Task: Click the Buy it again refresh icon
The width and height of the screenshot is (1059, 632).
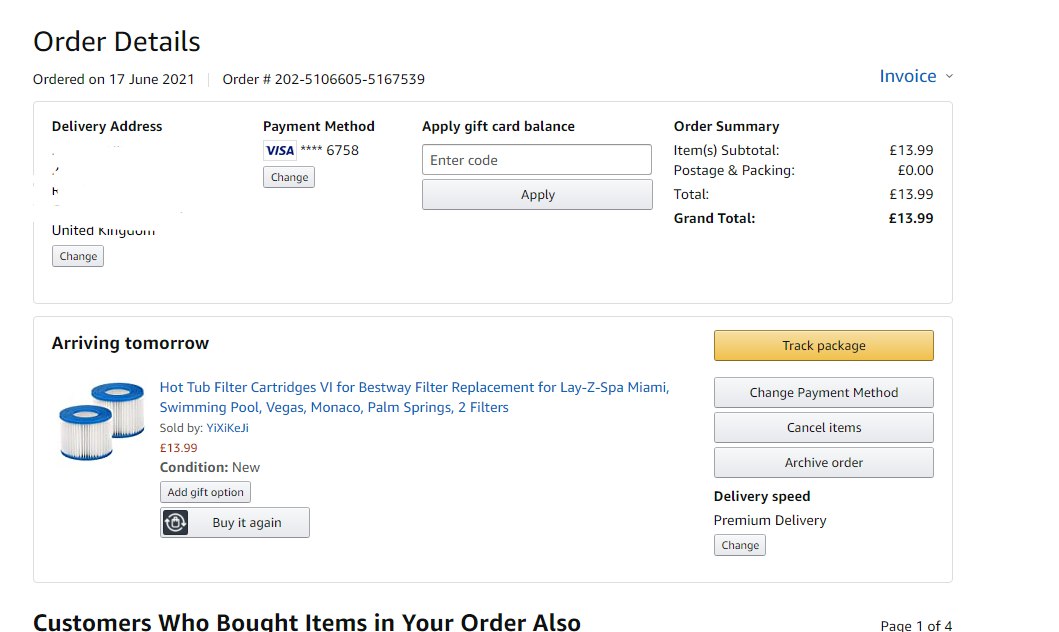Action: [176, 522]
